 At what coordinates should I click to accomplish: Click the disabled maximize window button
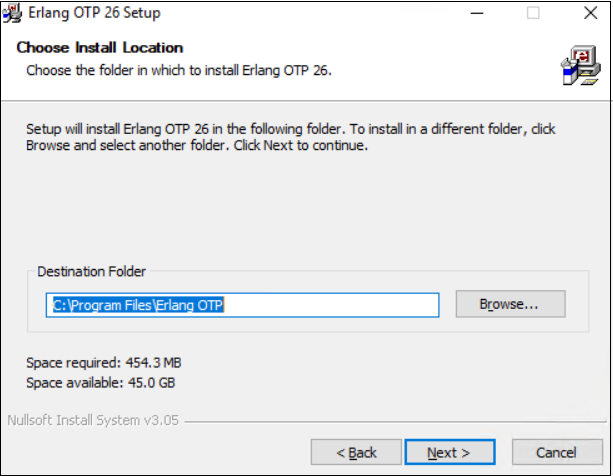click(x=533, y=14)
